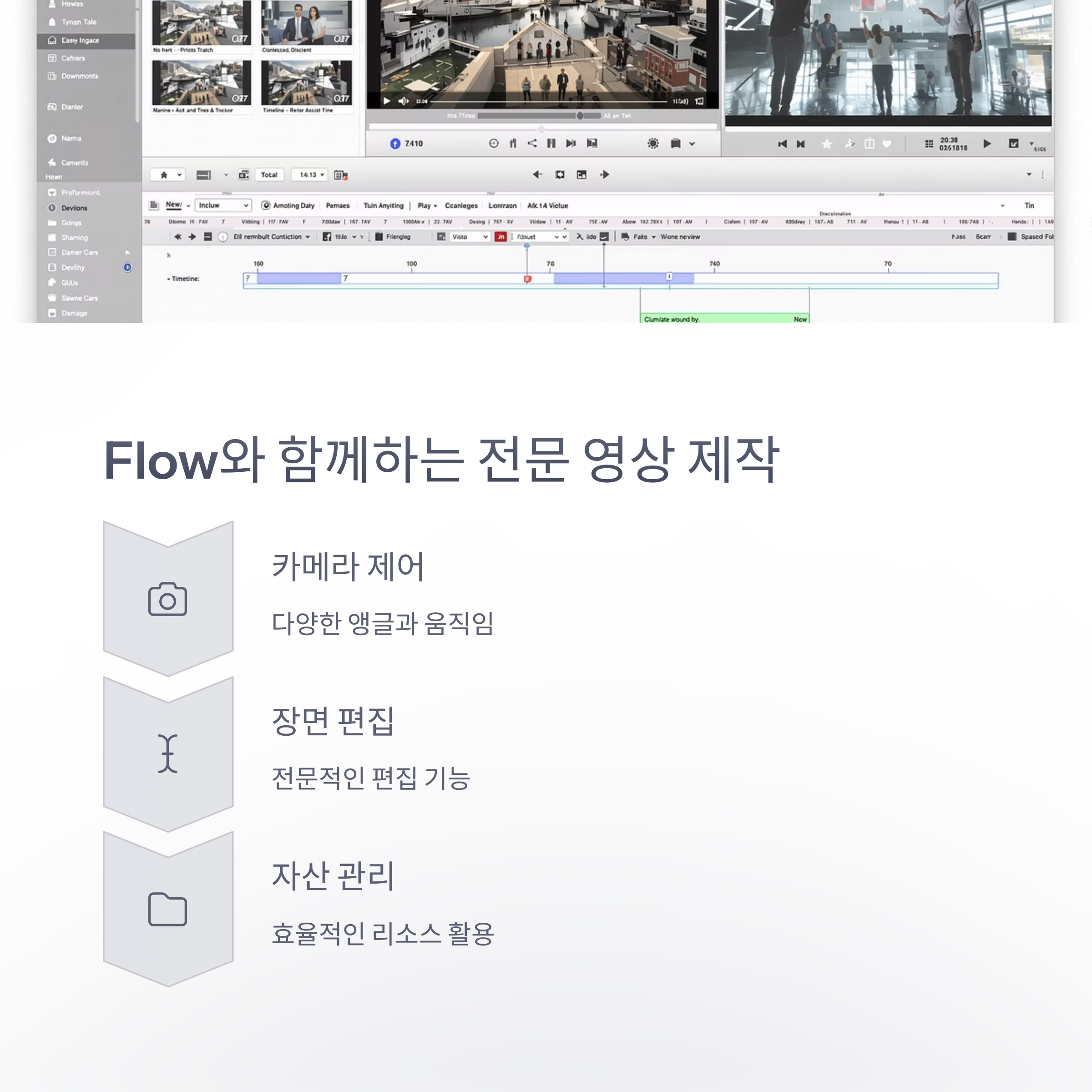
Task: Click the share icon below the preview
Action: pos(532,143)
